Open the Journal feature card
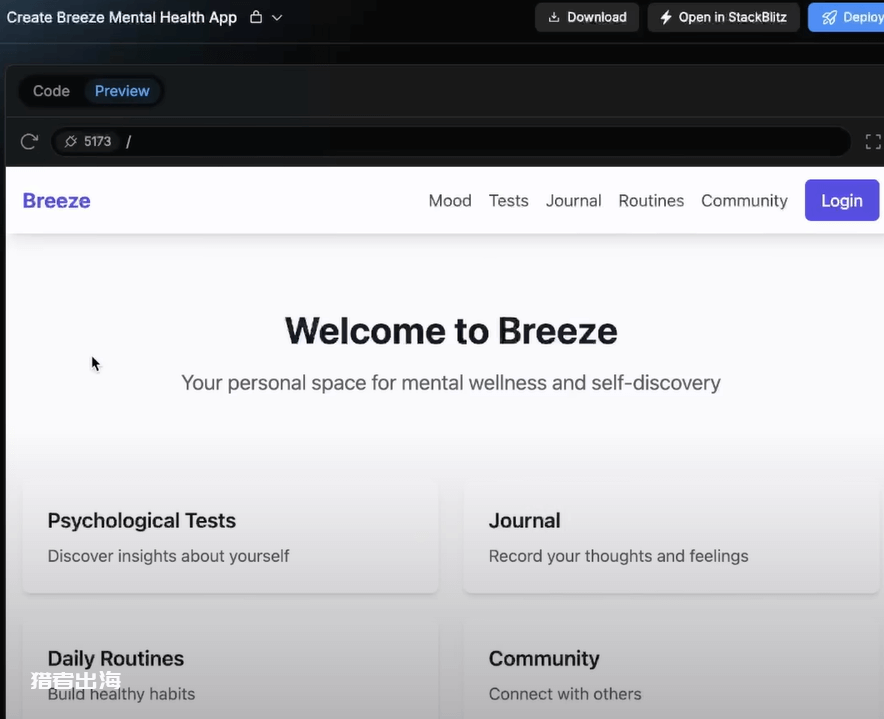The height and width of the screenshot is (719, 884). pos(671,537)
